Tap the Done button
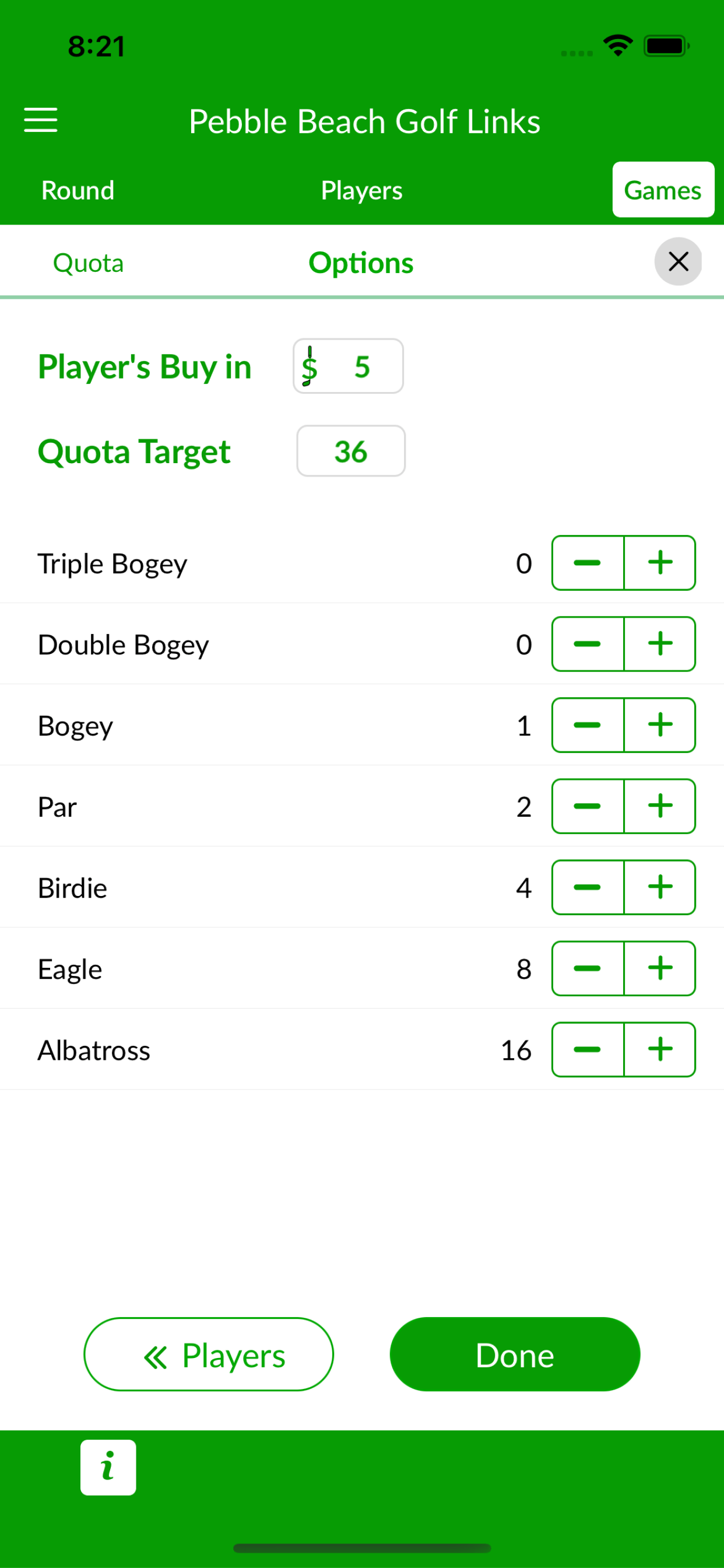Viewport: 724px width, 1568px height. [515, 1354]
